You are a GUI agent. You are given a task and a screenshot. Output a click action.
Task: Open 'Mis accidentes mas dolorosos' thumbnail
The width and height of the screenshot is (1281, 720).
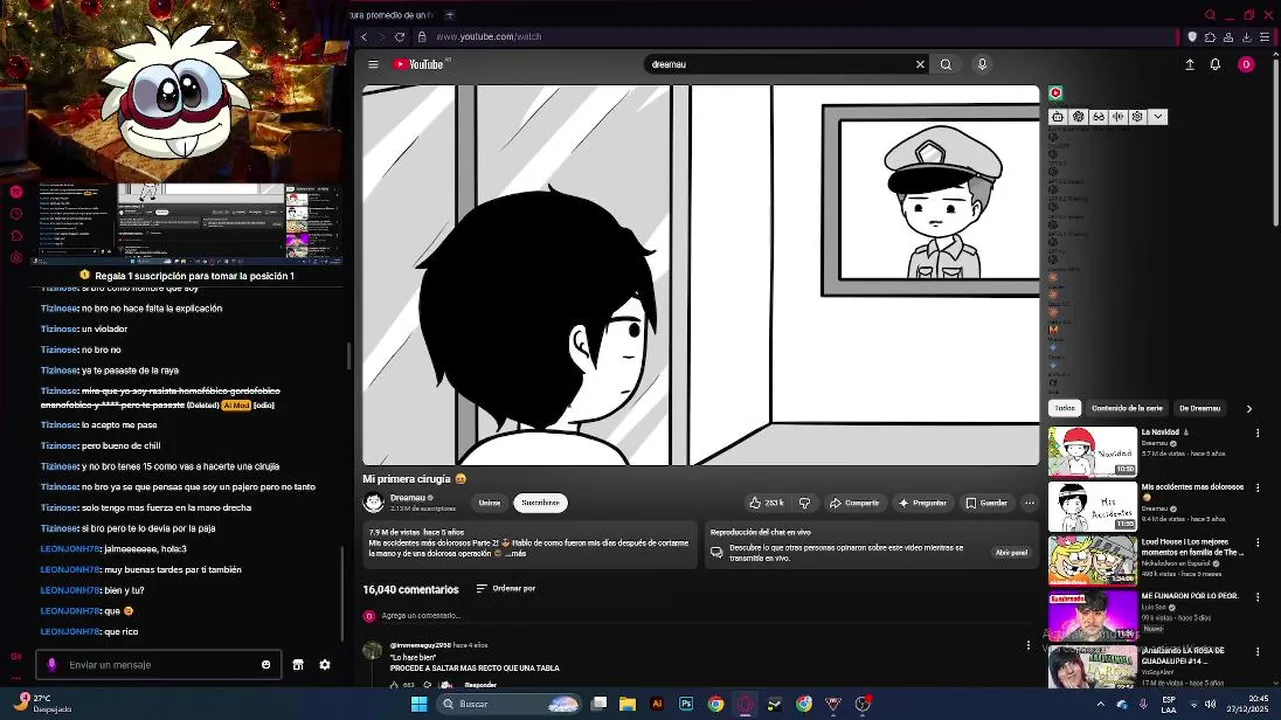pyautogui.click(x=1093, y=507)
